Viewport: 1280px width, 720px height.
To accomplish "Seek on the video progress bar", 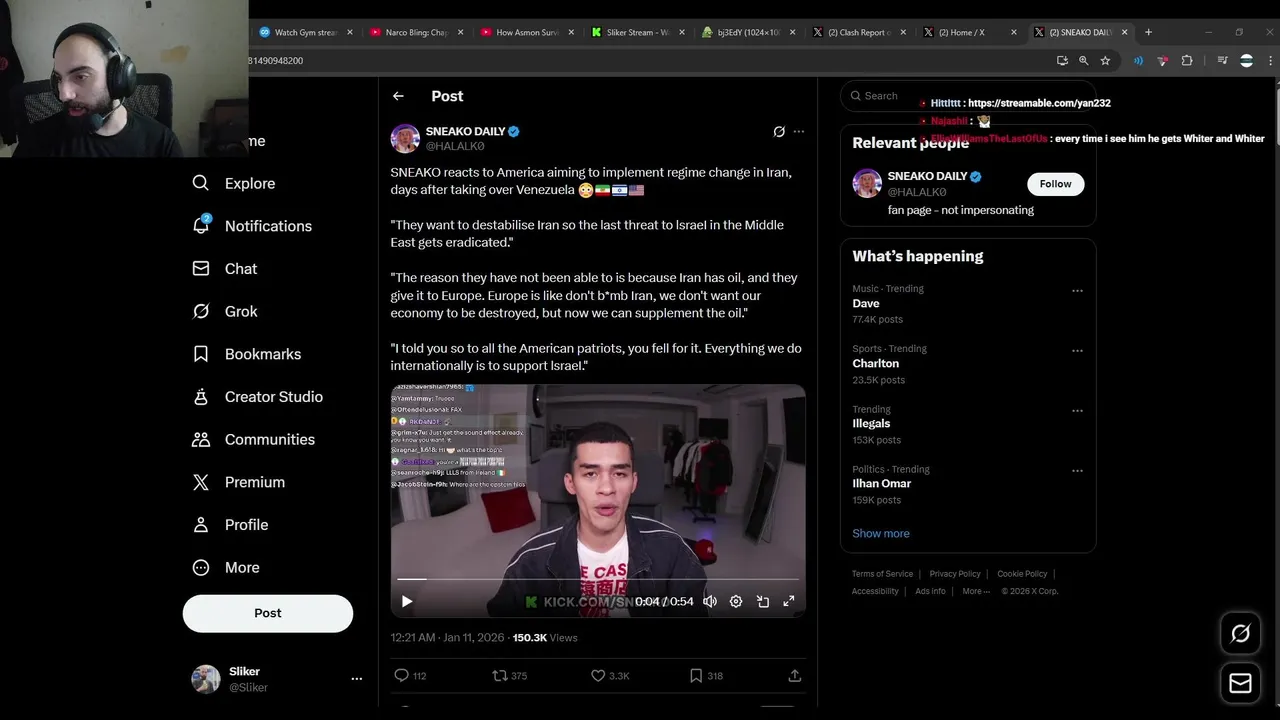I will click(598, 579).
